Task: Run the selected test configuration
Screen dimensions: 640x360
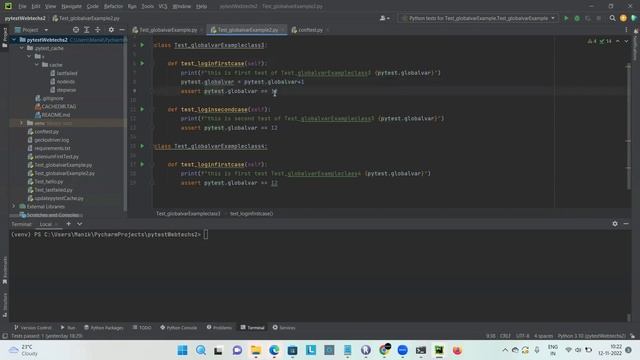Action: click(x=566, y=18)
